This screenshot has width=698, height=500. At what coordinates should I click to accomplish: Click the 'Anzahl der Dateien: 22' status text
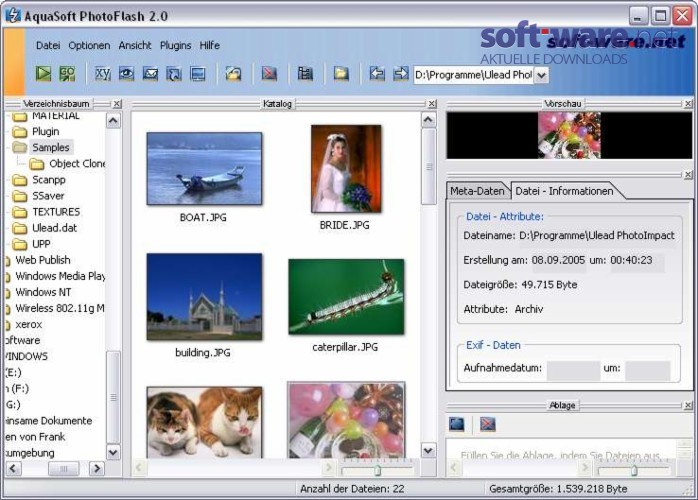(x=352, y=489)
